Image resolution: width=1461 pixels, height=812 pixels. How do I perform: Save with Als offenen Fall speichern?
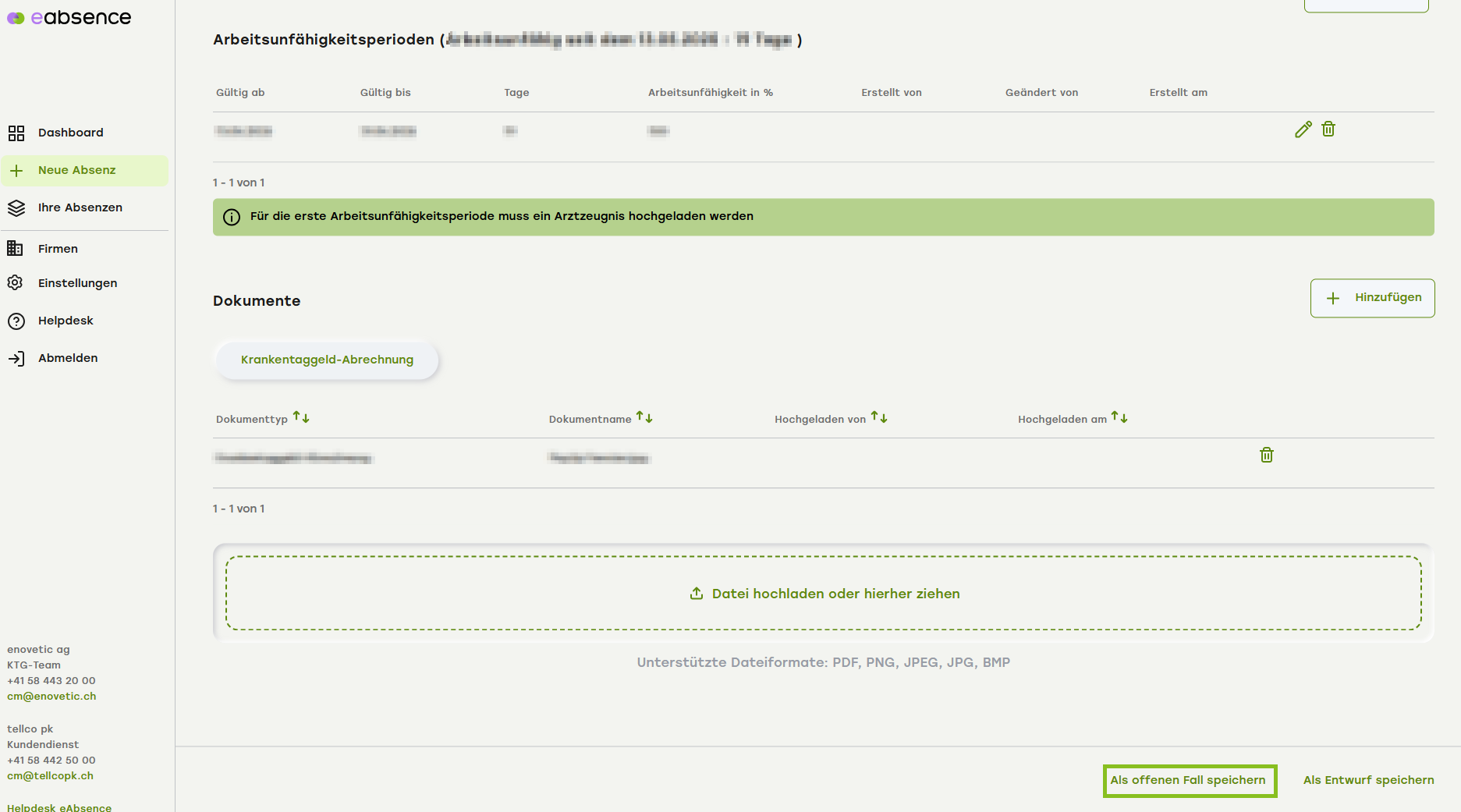click(1188, 781)
